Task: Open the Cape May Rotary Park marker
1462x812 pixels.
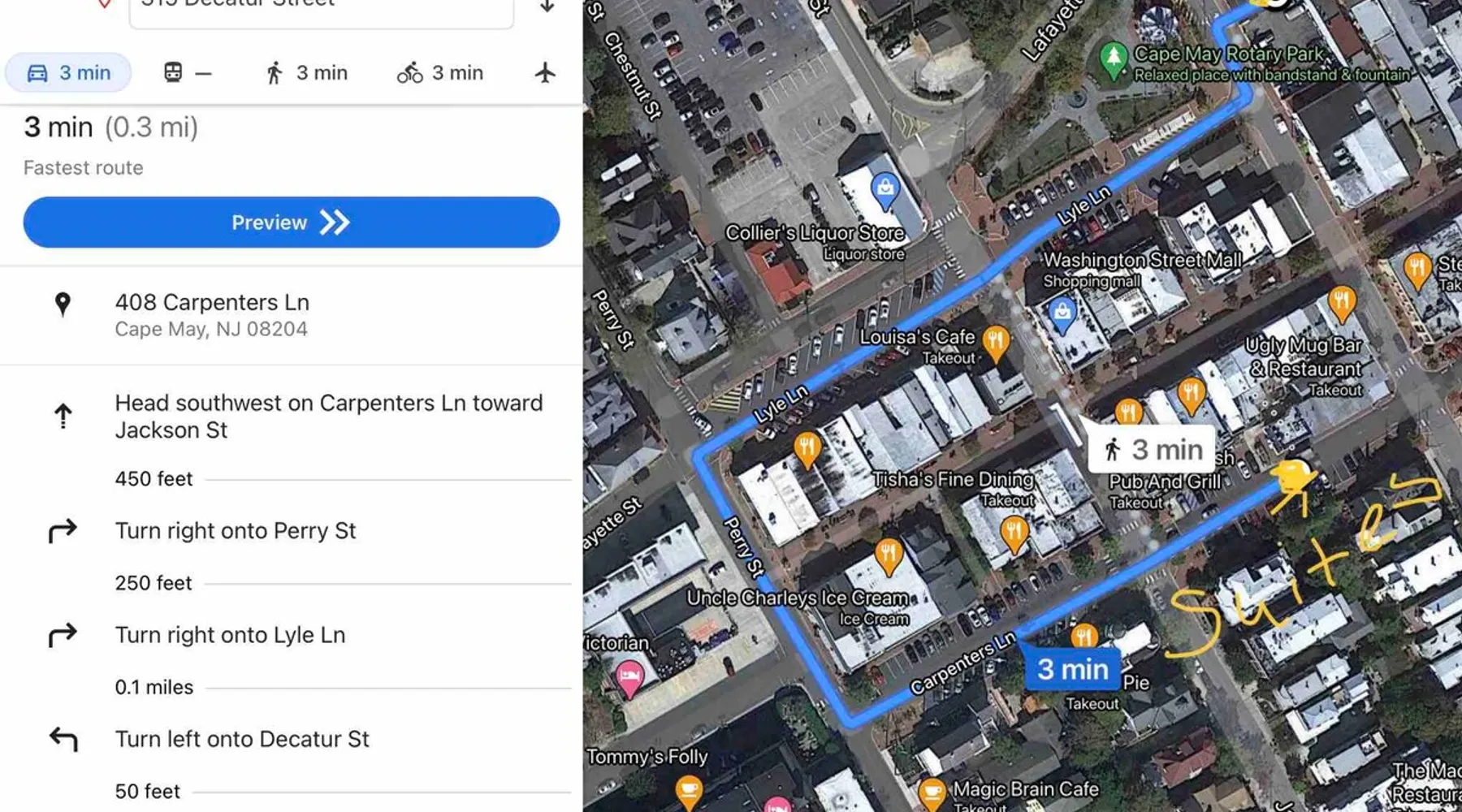Action: [1113, 60]
